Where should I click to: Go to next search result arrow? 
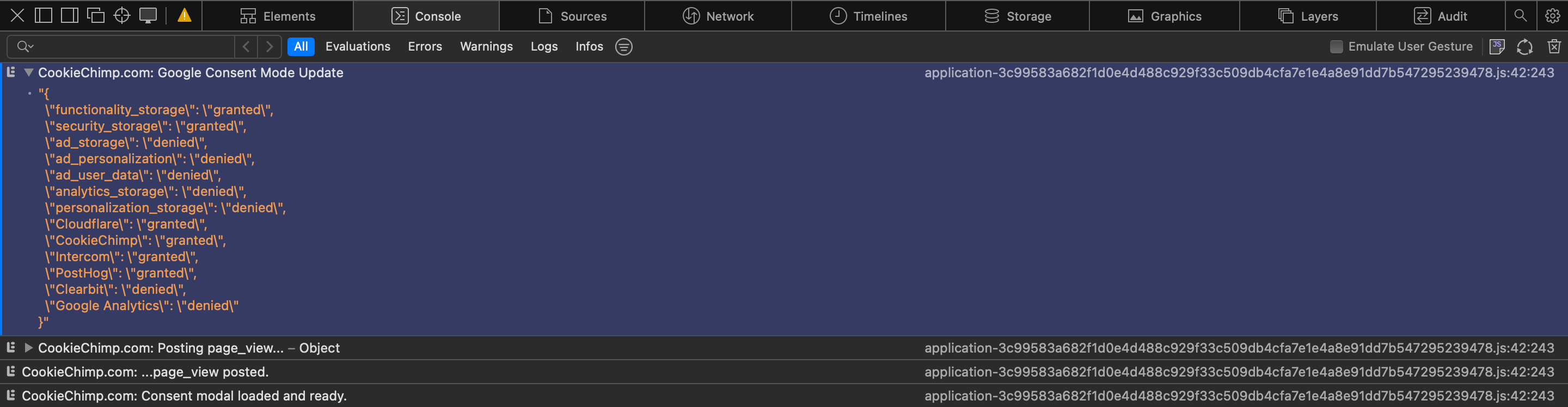[x=269, y=46]
